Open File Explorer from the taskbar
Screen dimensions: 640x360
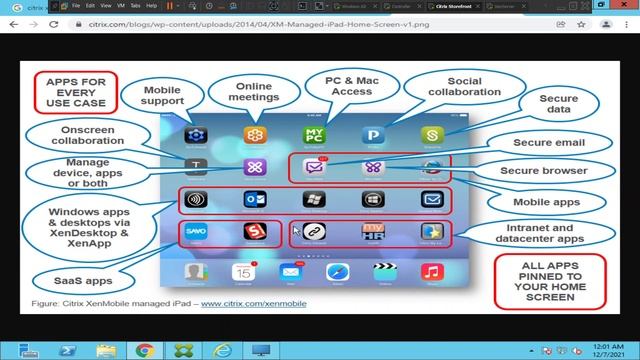coord(106,351)
